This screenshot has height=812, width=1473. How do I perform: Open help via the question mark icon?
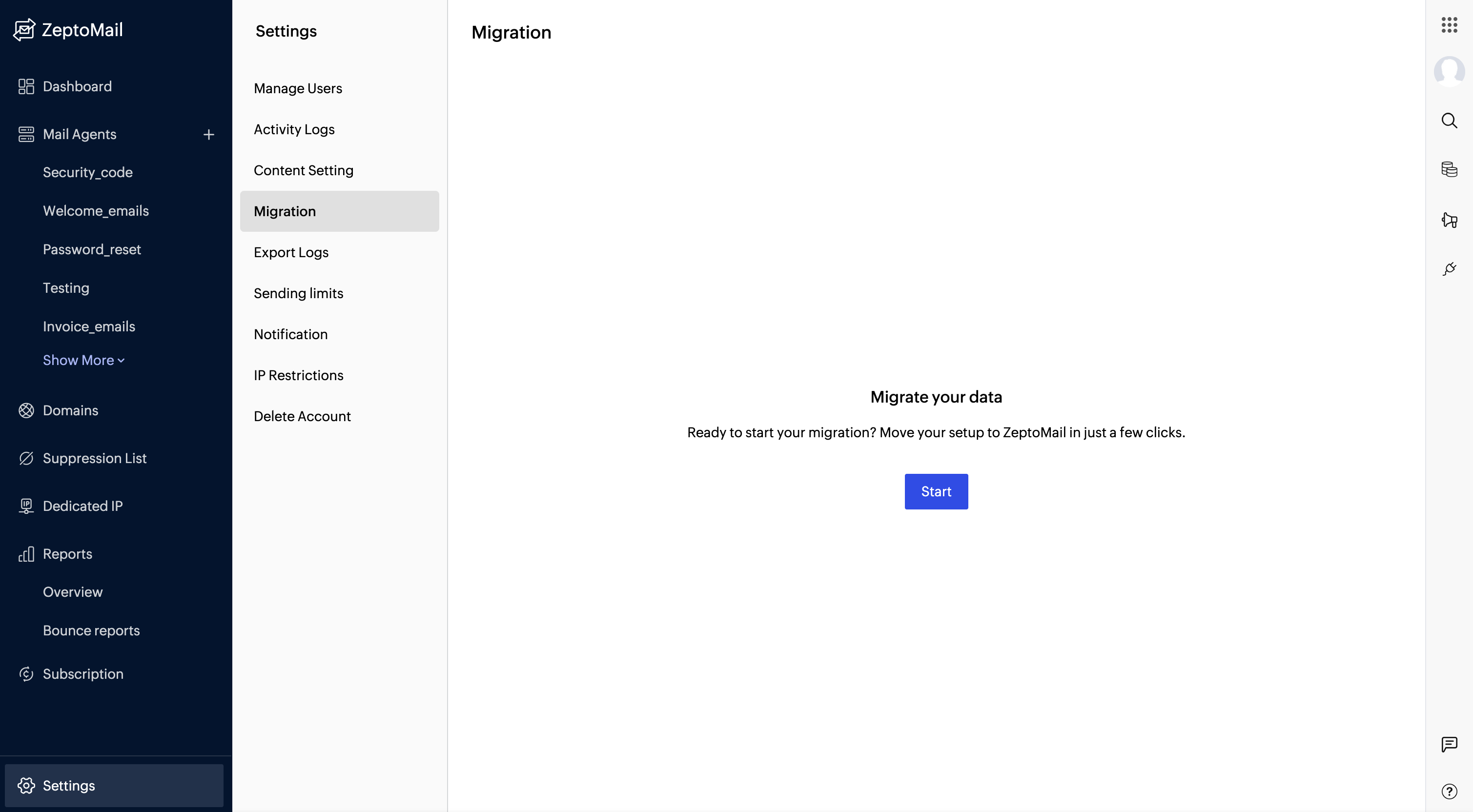pyautogui.click(x=1449, y=791)
